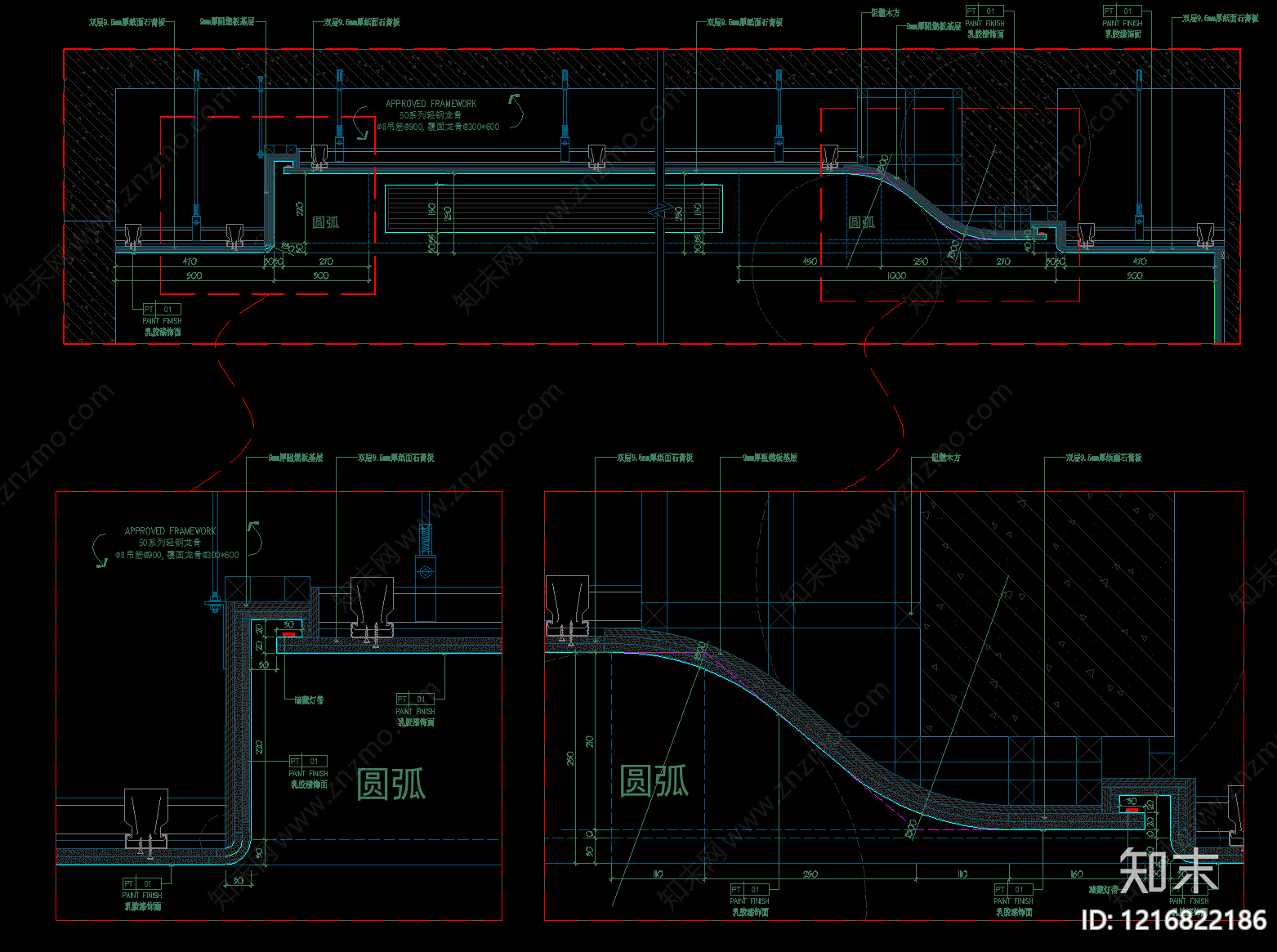Click "50系列轻钢龙骨" text in the upper section
Screen dimensions: 1277x952
point(430,115)
